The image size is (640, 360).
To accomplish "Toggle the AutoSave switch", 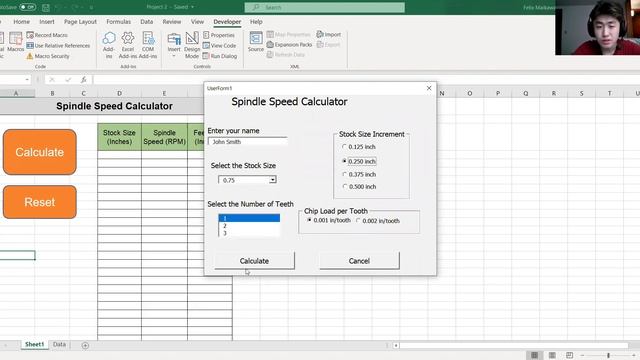I will (x=27, y=7).
